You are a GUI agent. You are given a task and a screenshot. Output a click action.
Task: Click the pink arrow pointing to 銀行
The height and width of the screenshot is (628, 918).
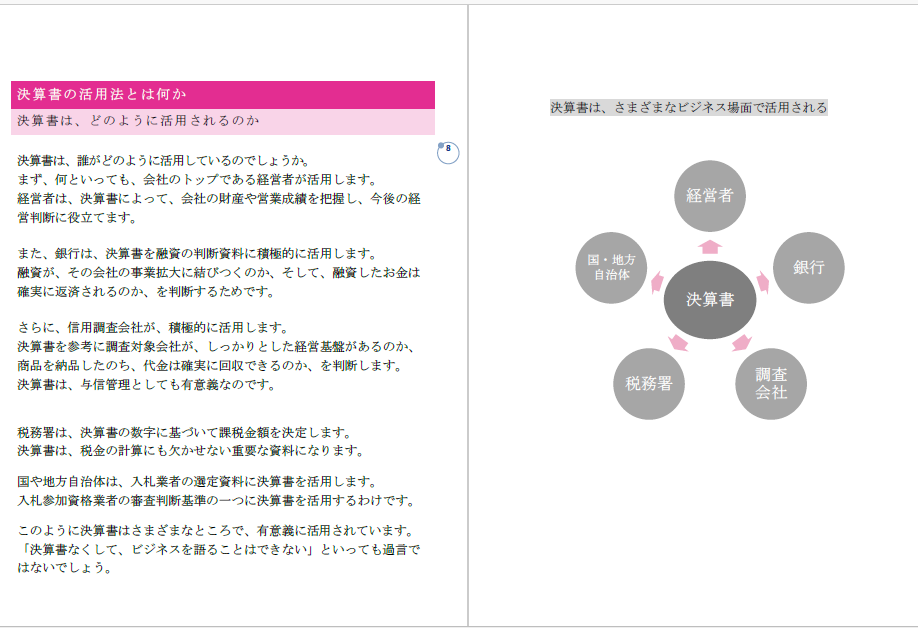pos(763,282)
